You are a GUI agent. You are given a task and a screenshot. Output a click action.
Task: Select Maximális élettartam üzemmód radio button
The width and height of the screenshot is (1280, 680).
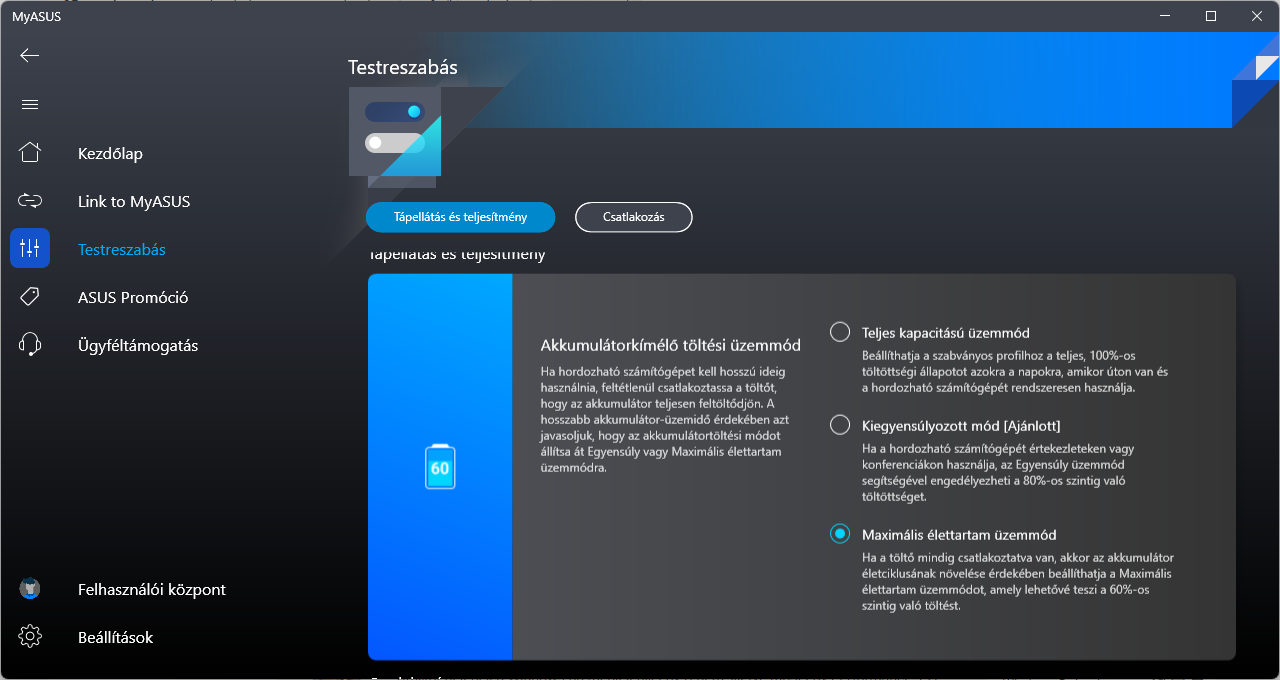(840, 534)
